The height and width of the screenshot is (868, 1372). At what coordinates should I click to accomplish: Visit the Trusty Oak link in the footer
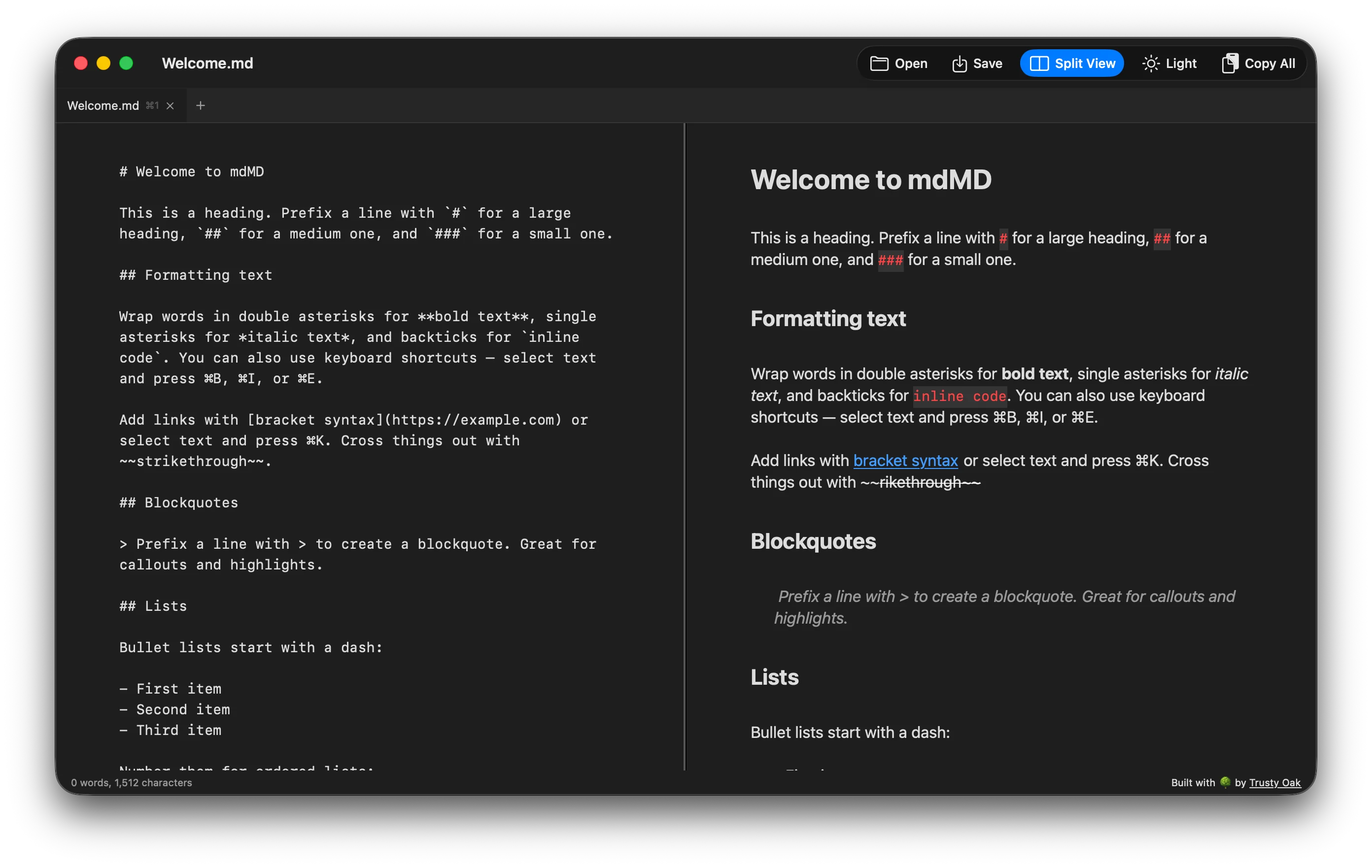[1275, 783]
